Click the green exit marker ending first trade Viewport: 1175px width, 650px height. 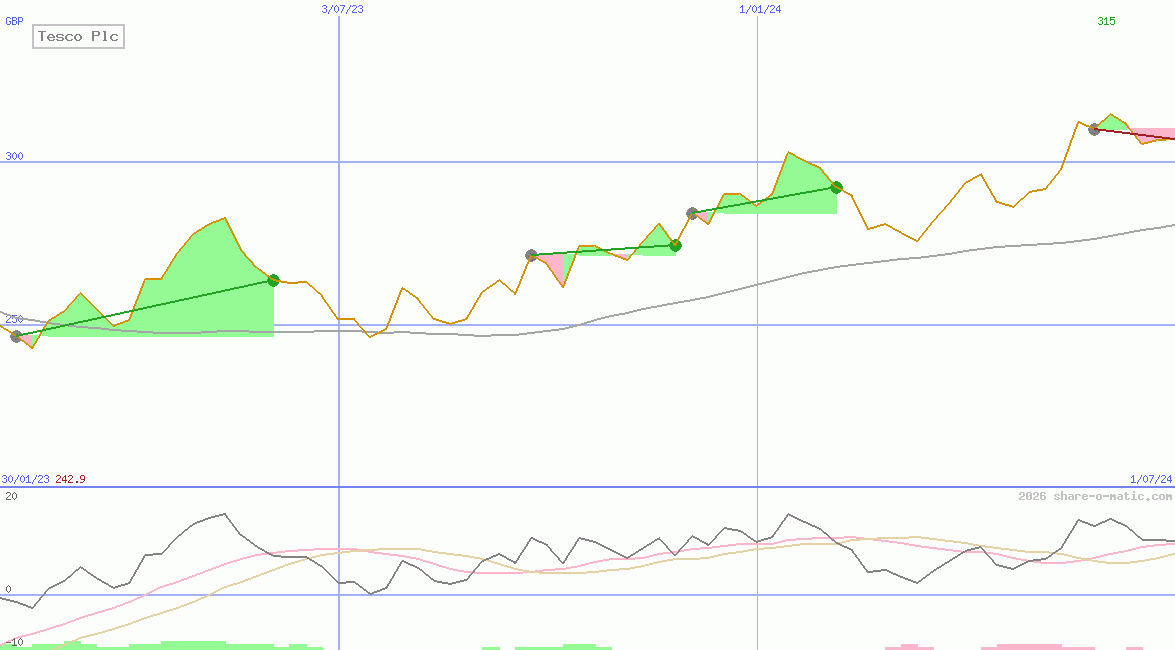point(273,281)
